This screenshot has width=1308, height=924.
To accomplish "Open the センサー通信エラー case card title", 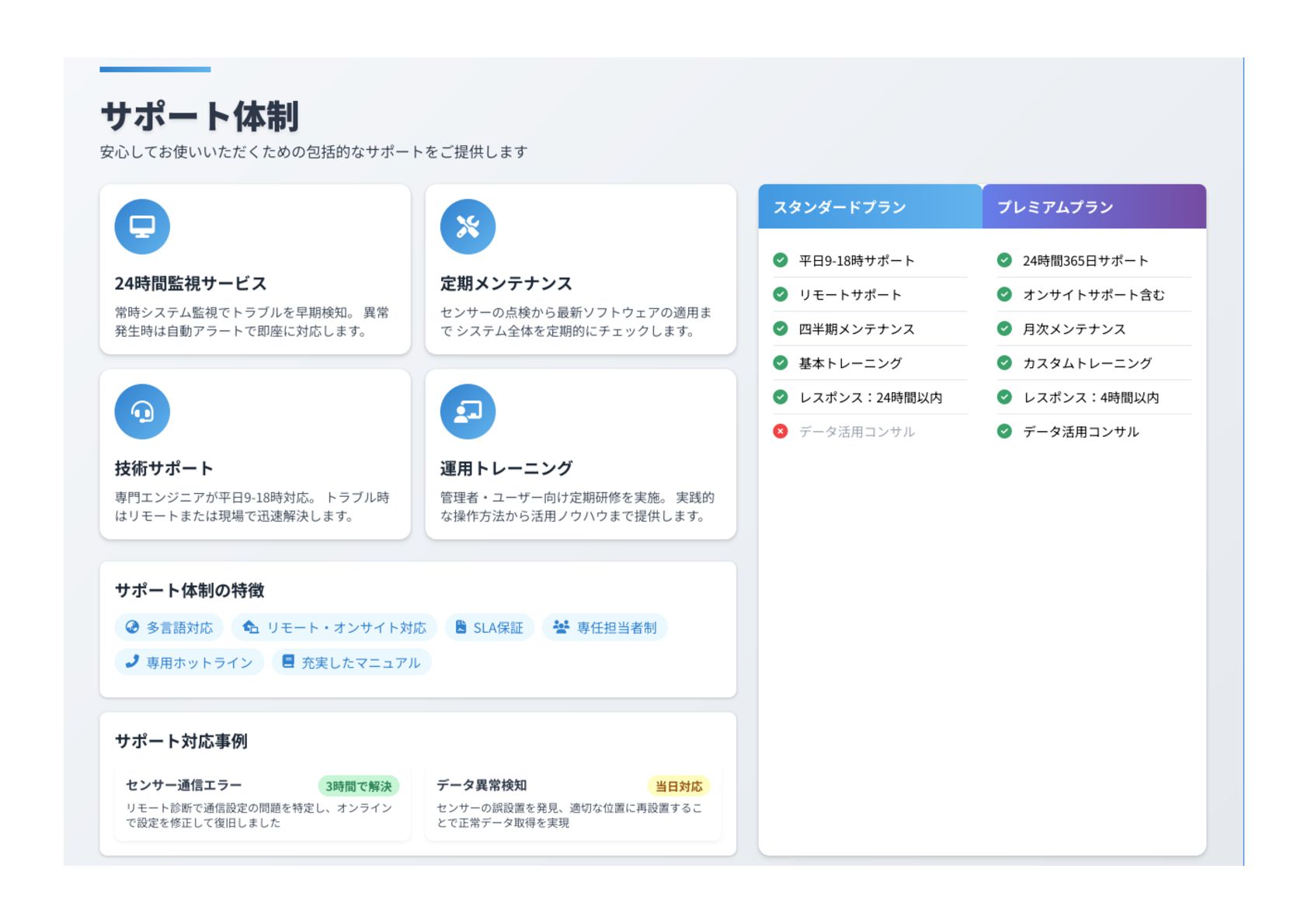I will coord(184,785).
